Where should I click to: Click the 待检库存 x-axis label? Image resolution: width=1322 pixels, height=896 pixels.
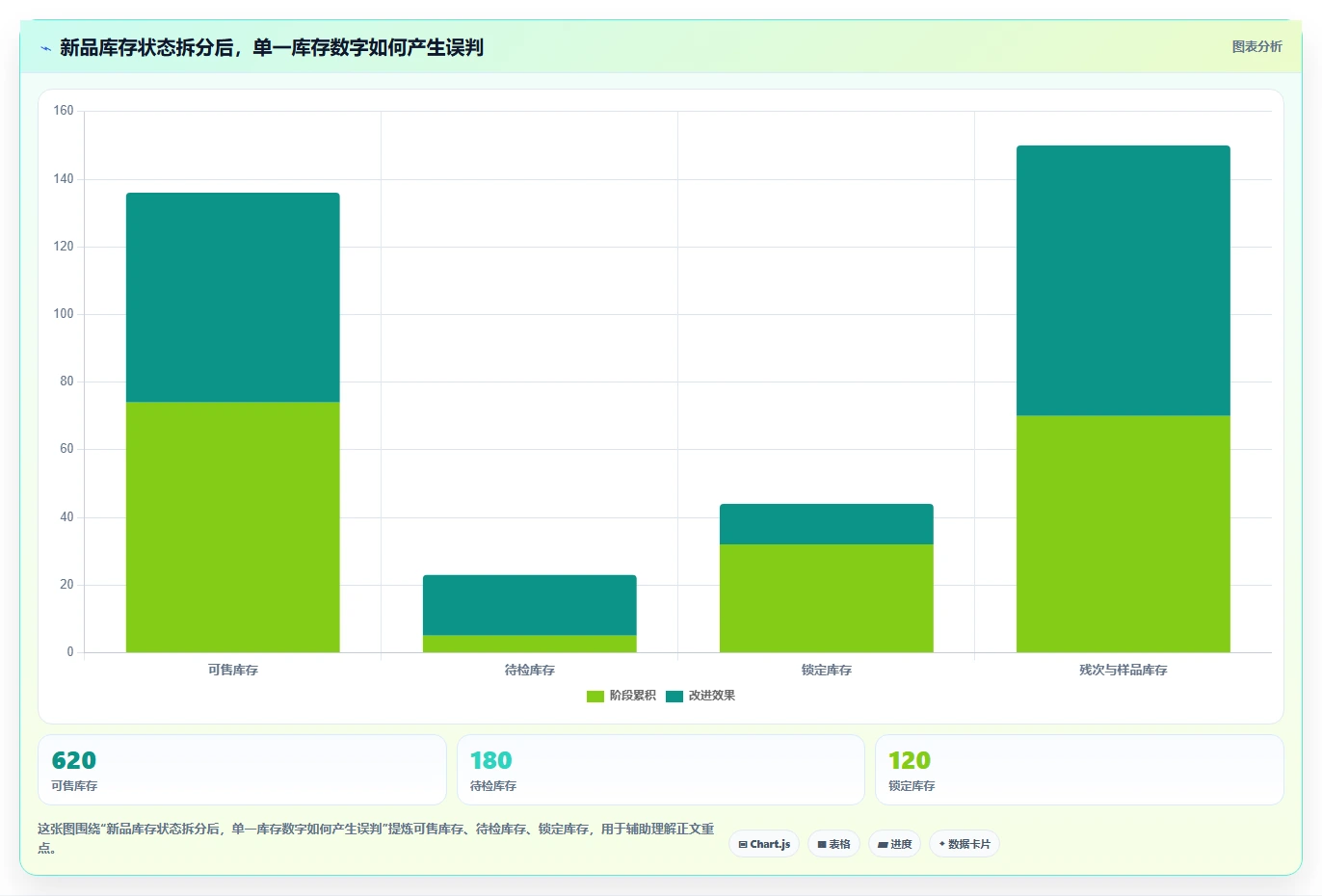(x=530, y=670)
